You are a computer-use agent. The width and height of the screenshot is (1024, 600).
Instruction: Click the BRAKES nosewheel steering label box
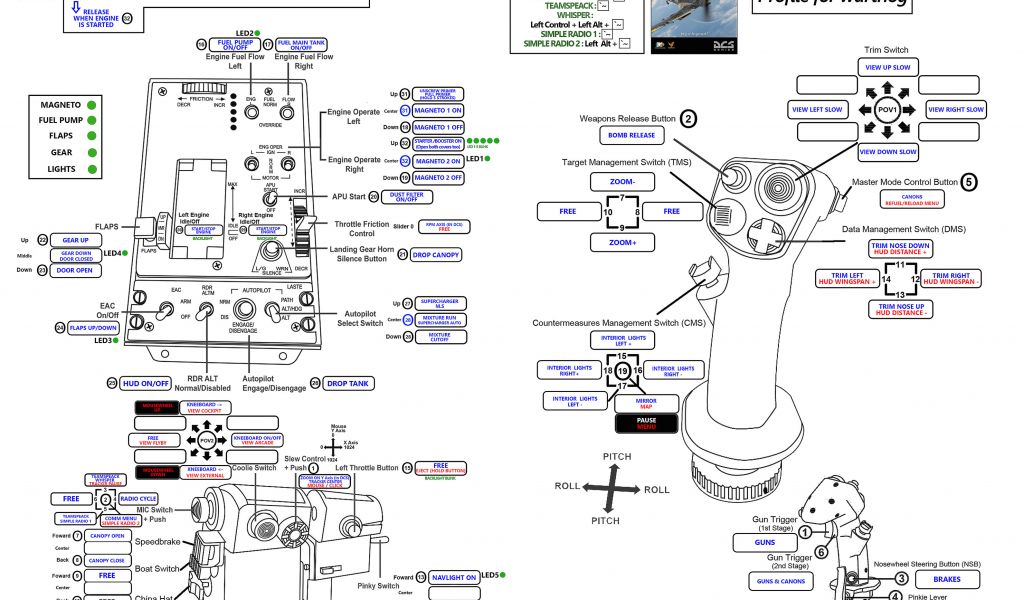[947, 579]
